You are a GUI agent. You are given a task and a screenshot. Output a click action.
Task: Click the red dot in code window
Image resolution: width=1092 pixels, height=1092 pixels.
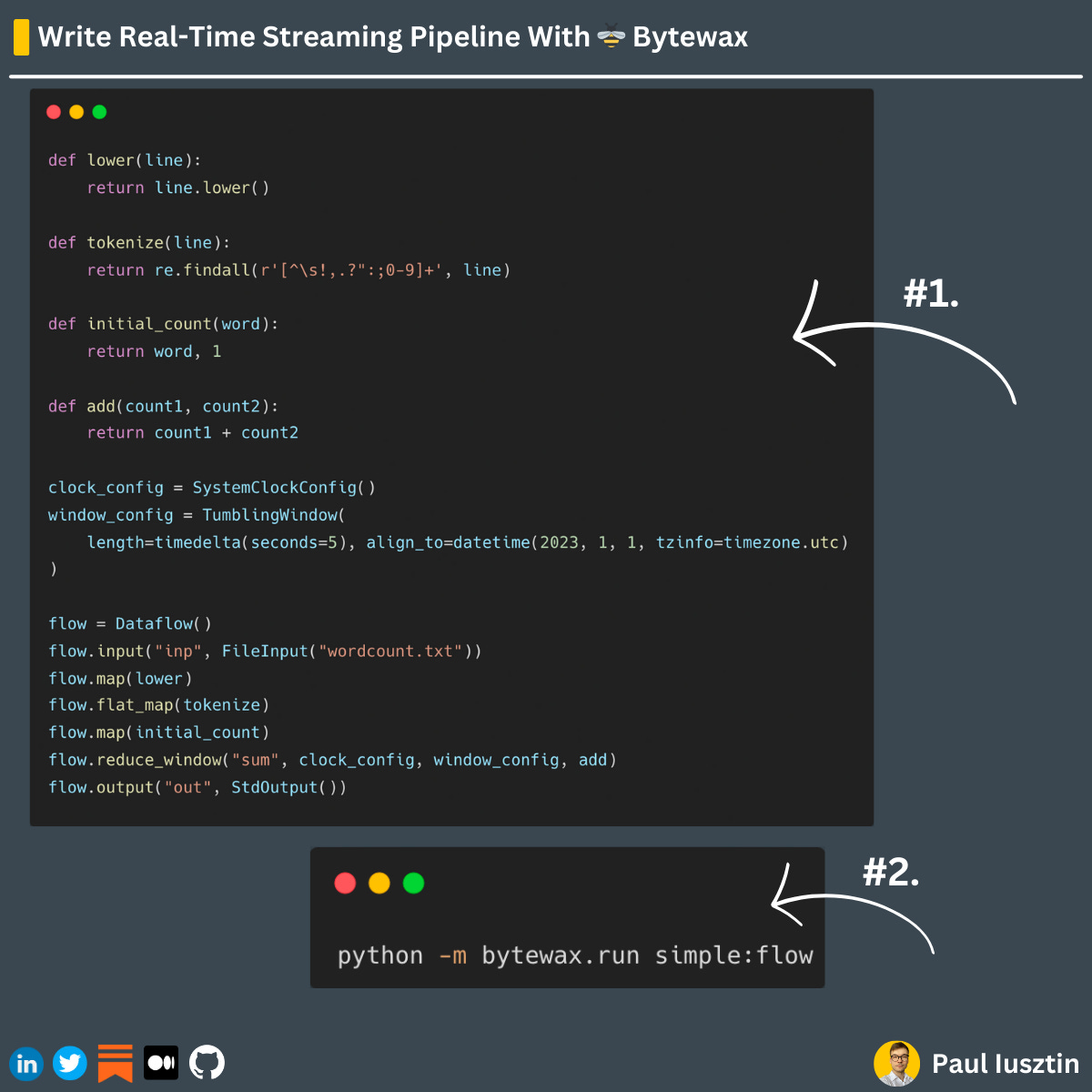(54, 112)
